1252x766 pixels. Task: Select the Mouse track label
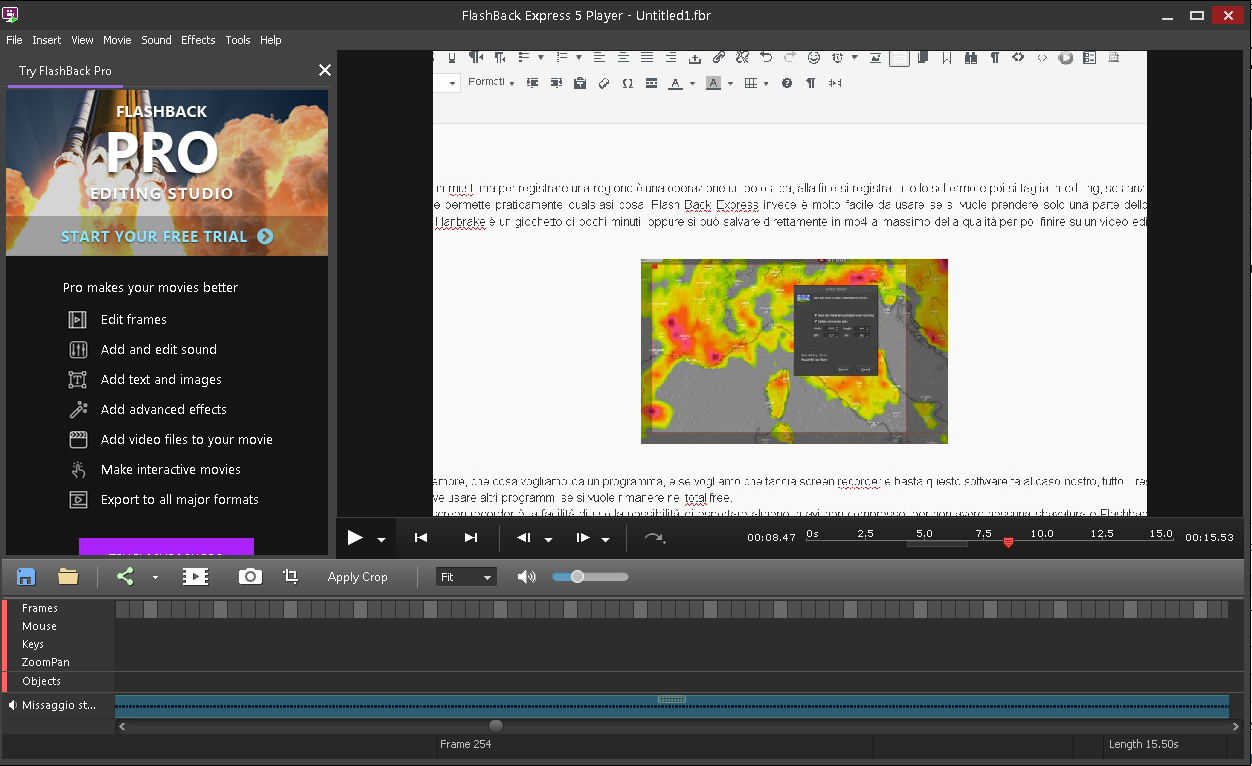click(39, 626)
